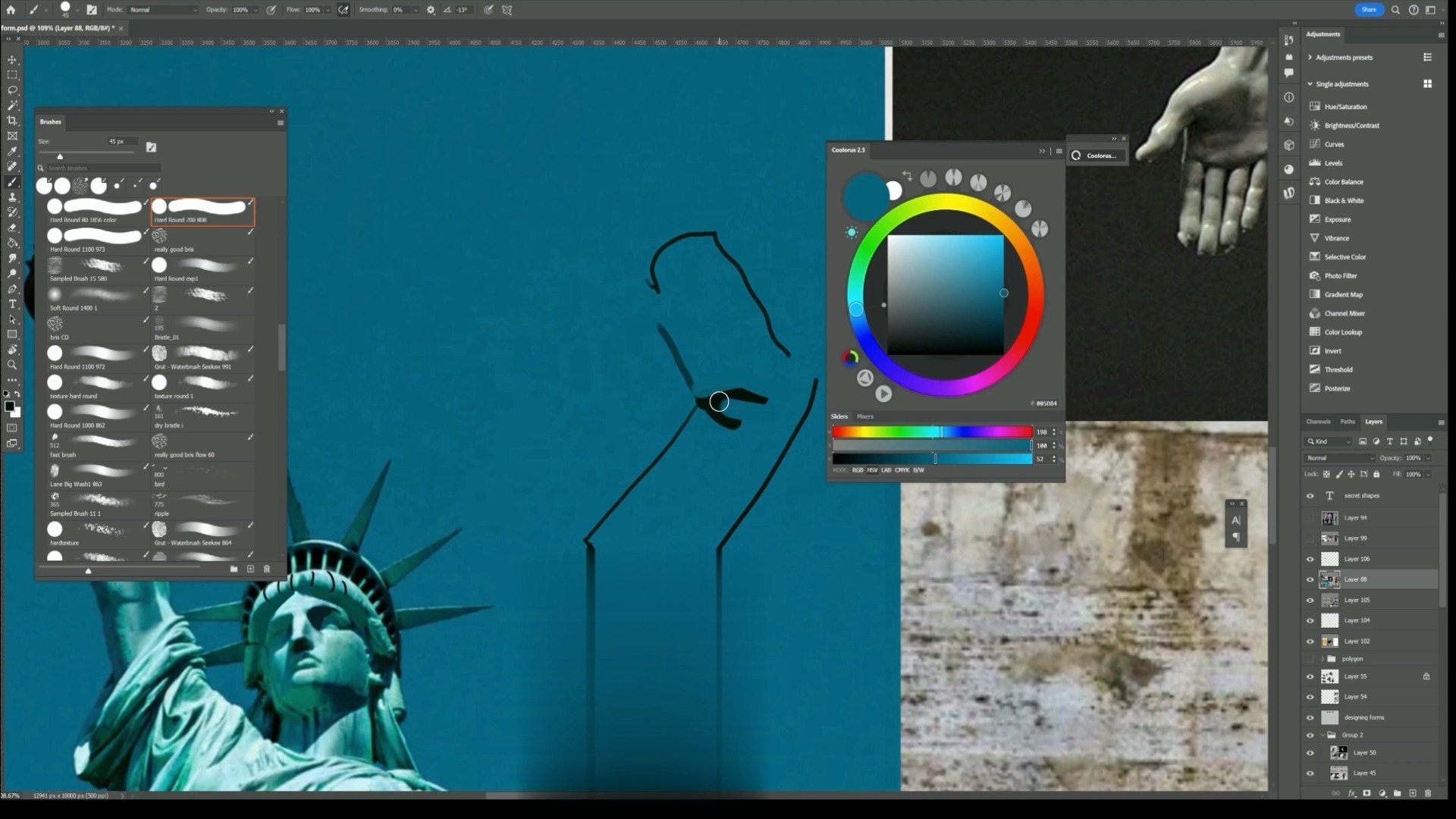The height and width of the screenshot is (819, 1456).
Task: Hide Layer 88
Action: pos(1310,579)
